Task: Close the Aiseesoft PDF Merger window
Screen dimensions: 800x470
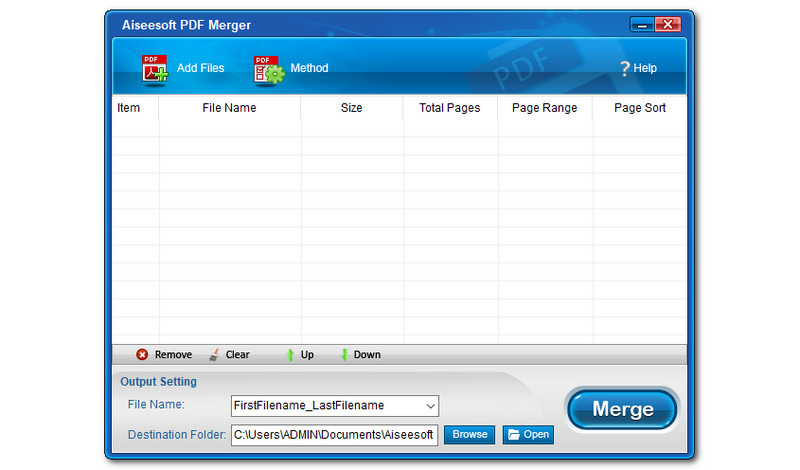Action: click(667, 24)
